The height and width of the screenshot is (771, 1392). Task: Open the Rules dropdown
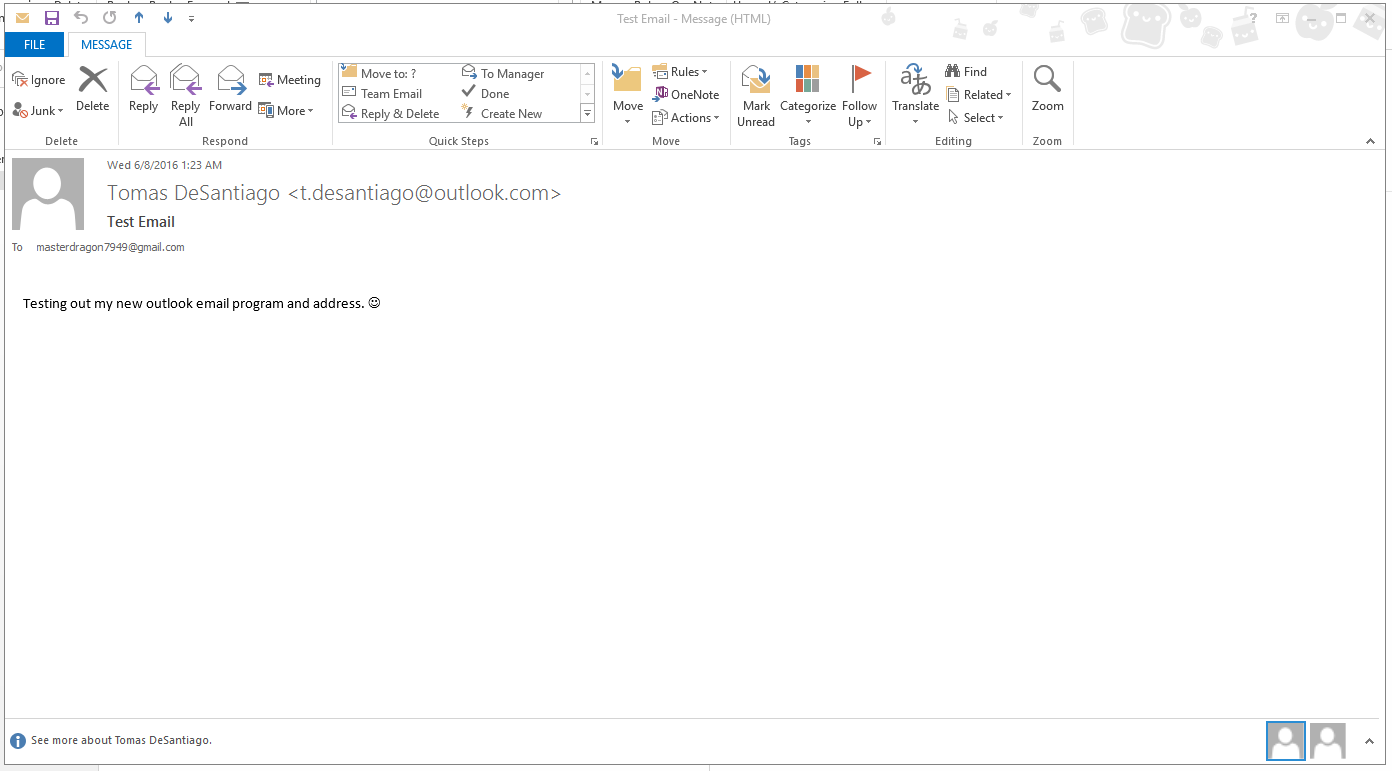[680, 72]
